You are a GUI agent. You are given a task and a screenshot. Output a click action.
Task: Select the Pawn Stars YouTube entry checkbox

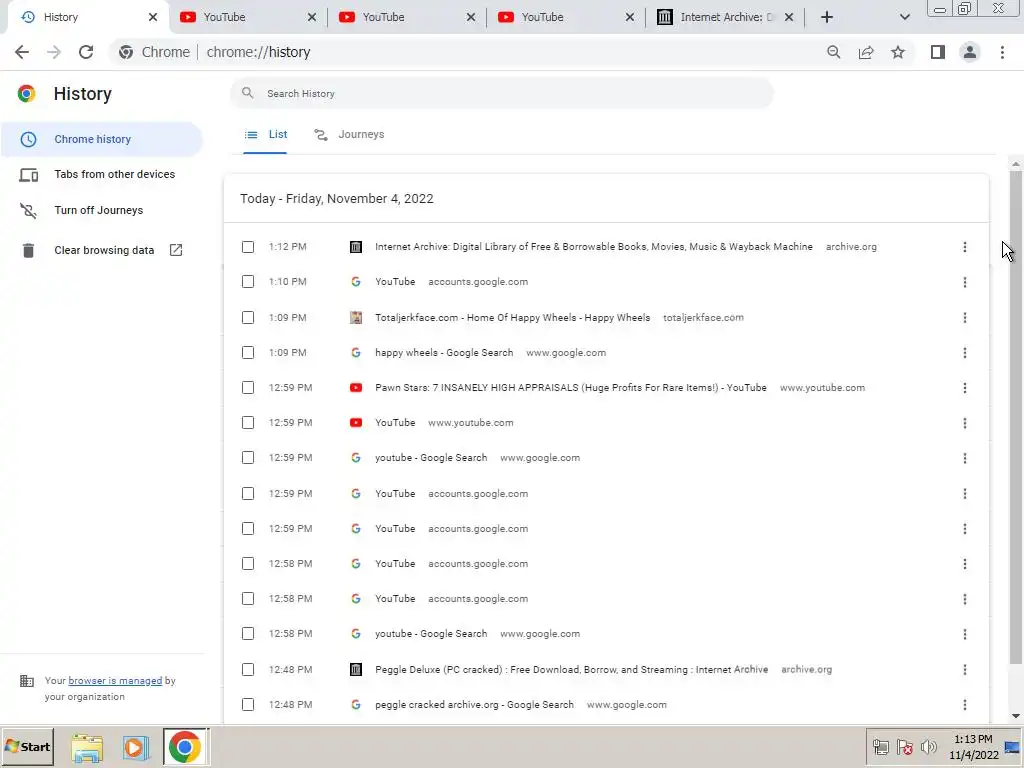(x=248, y=388)
